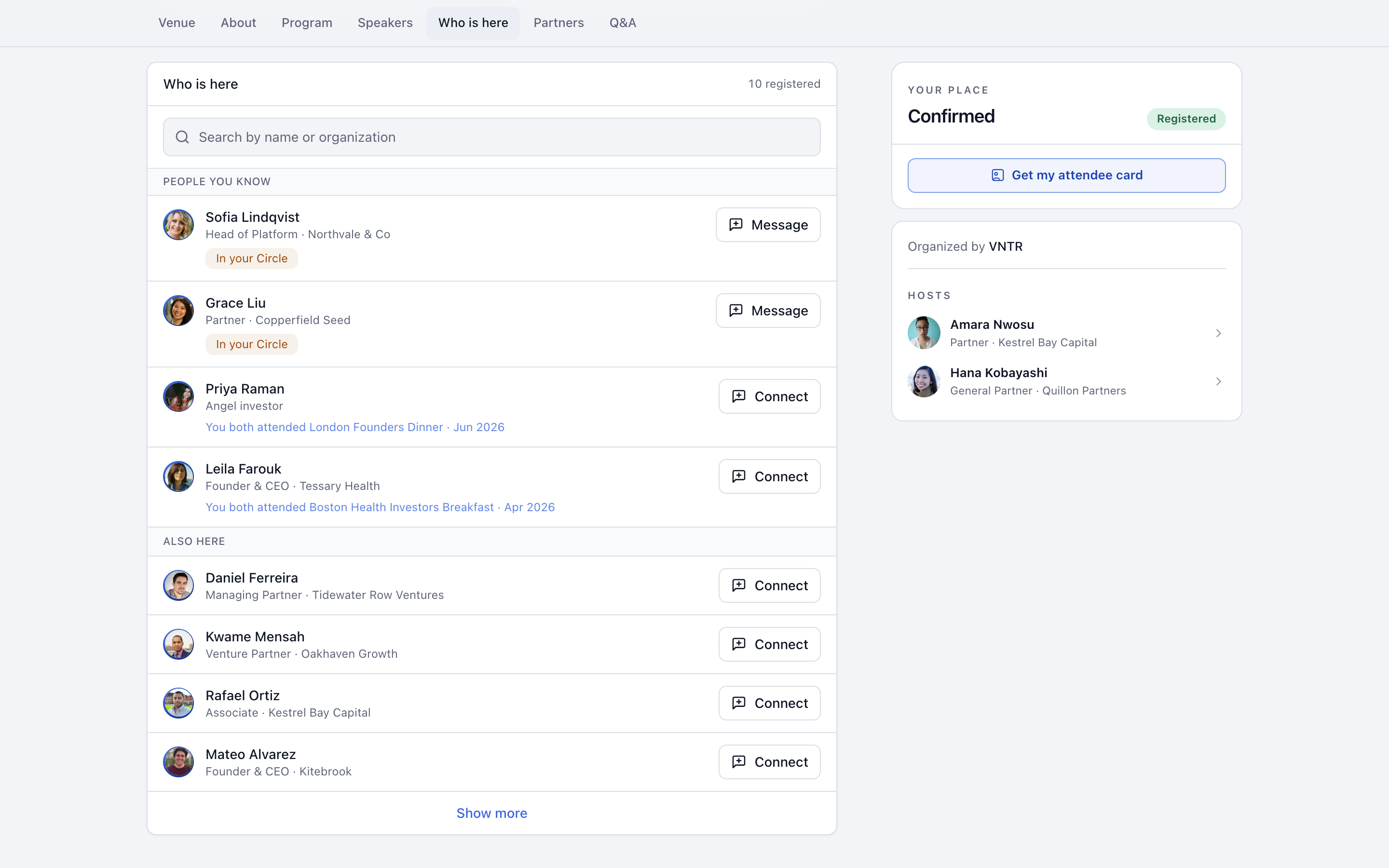Open Boston Health Investors Breakfast link
Viewport: 1389px width, 868px height.
tap(380, 507)
